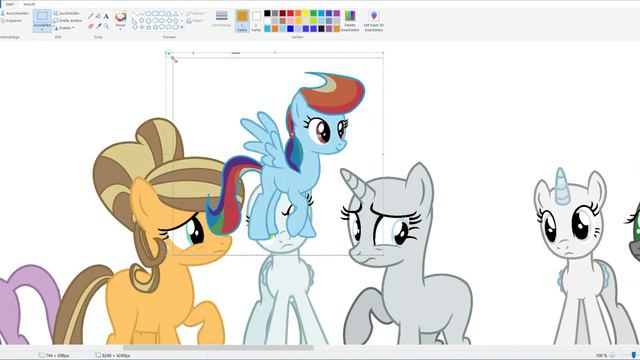Pick the black color swatch
Screen dimensions: 640x360
tap(267, 13)
